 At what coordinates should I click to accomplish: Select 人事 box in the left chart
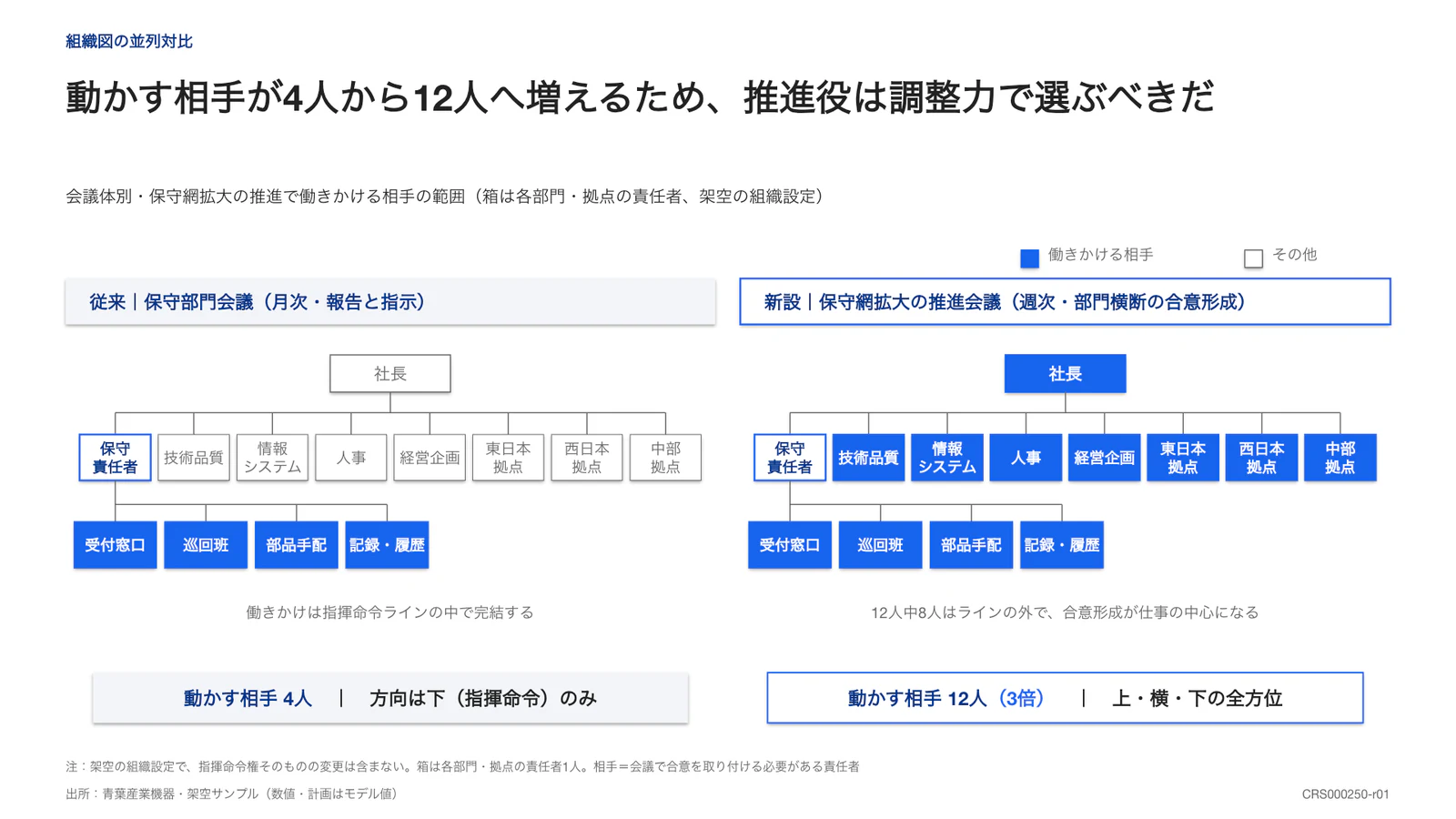tap(351, 458)
